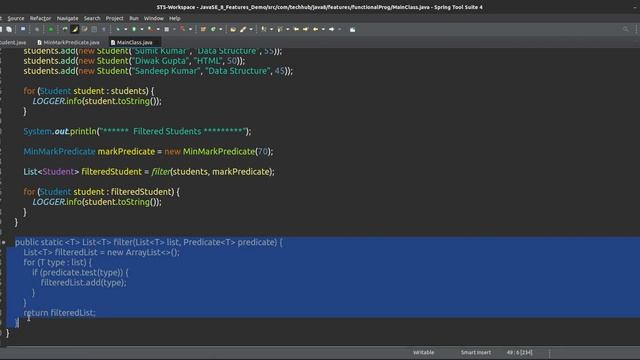Click the Smart Insert status bar entry
The width and height of the screenshot is (640, 360).
[x=476, y=352]
